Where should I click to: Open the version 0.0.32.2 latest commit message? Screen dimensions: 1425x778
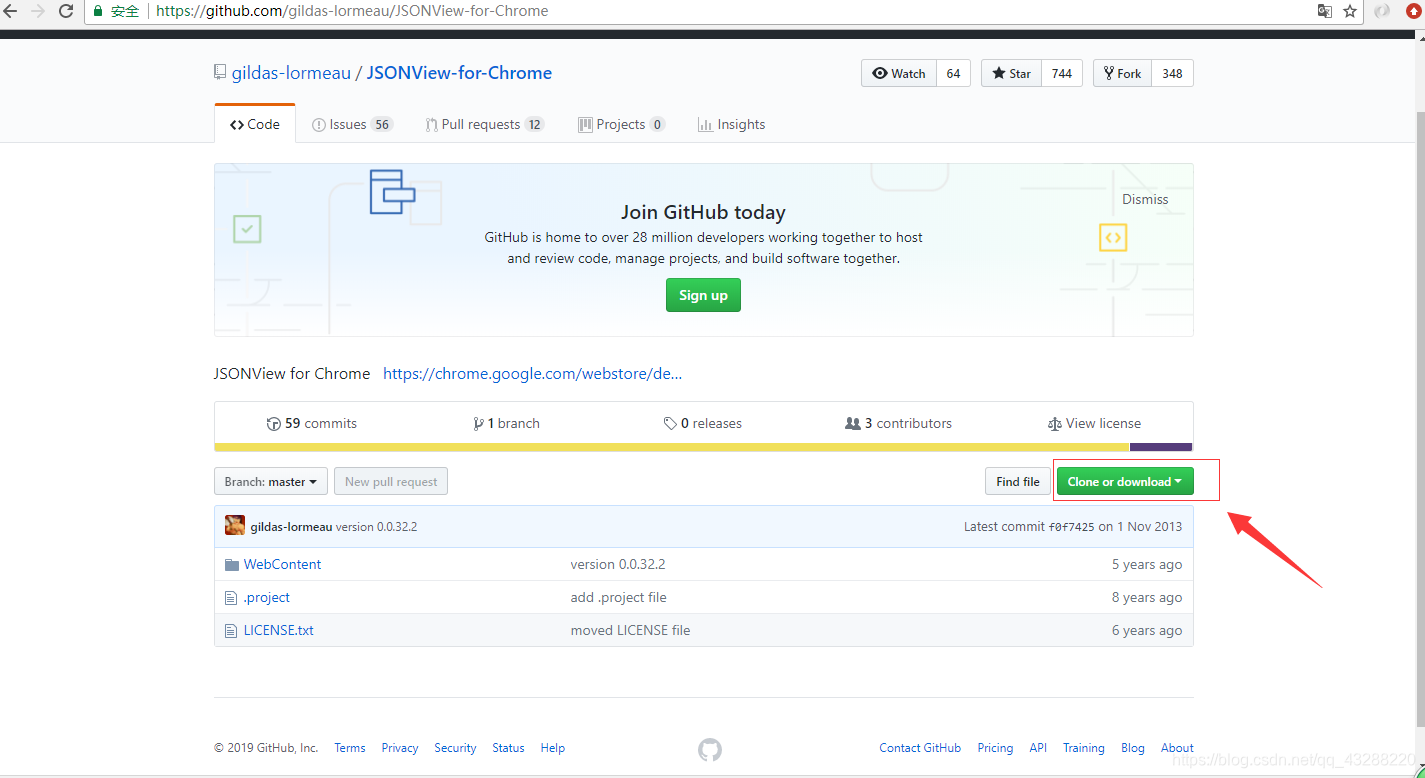pyautogui.click(x=376, y=526)
